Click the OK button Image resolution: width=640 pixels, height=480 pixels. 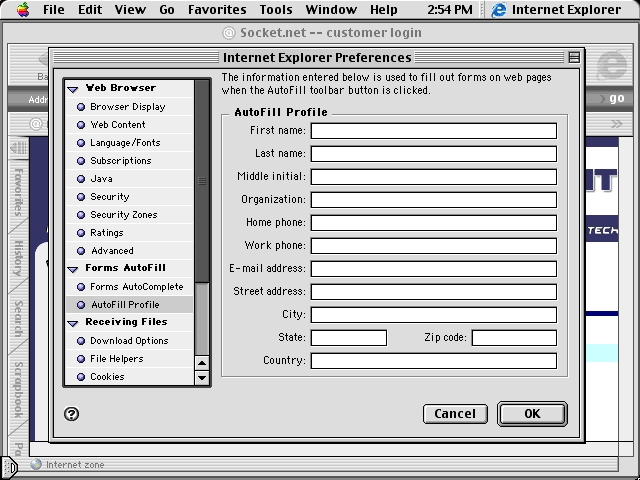532,414
